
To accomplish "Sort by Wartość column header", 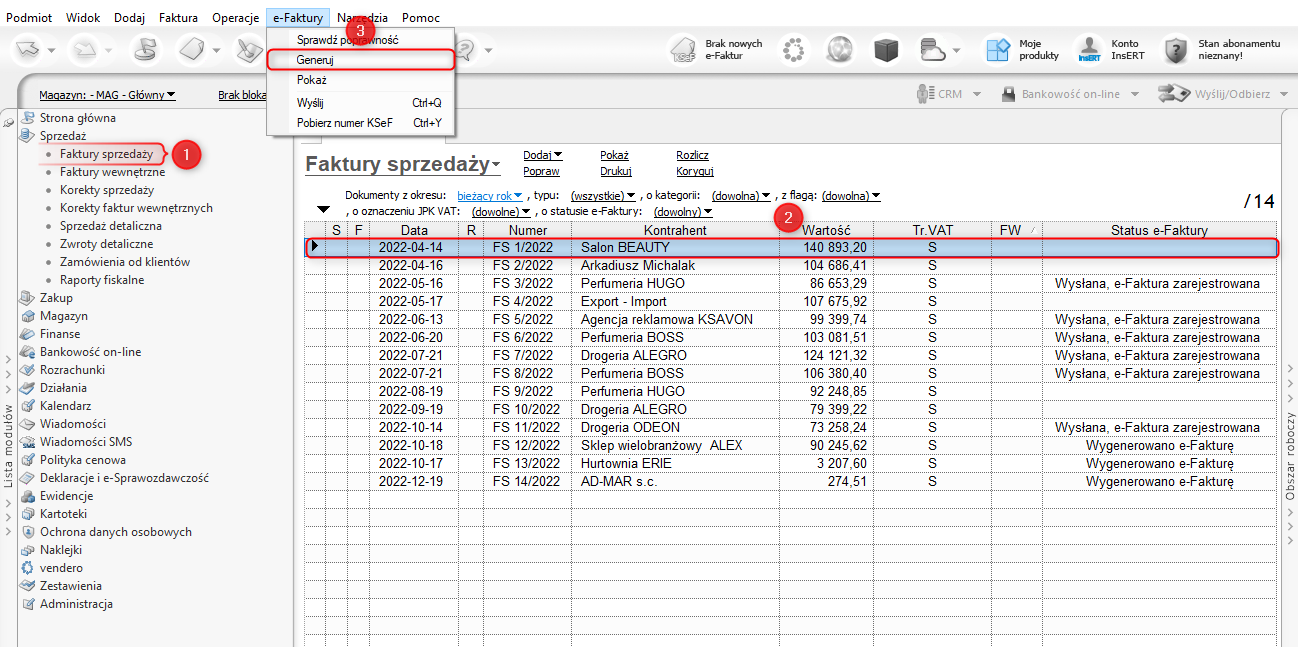I will (826, 231).
